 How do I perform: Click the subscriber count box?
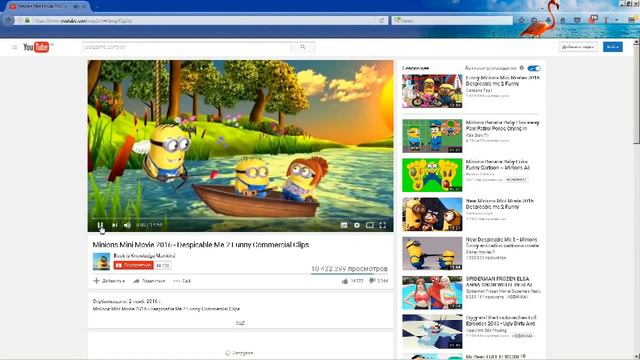coord(162,265)
